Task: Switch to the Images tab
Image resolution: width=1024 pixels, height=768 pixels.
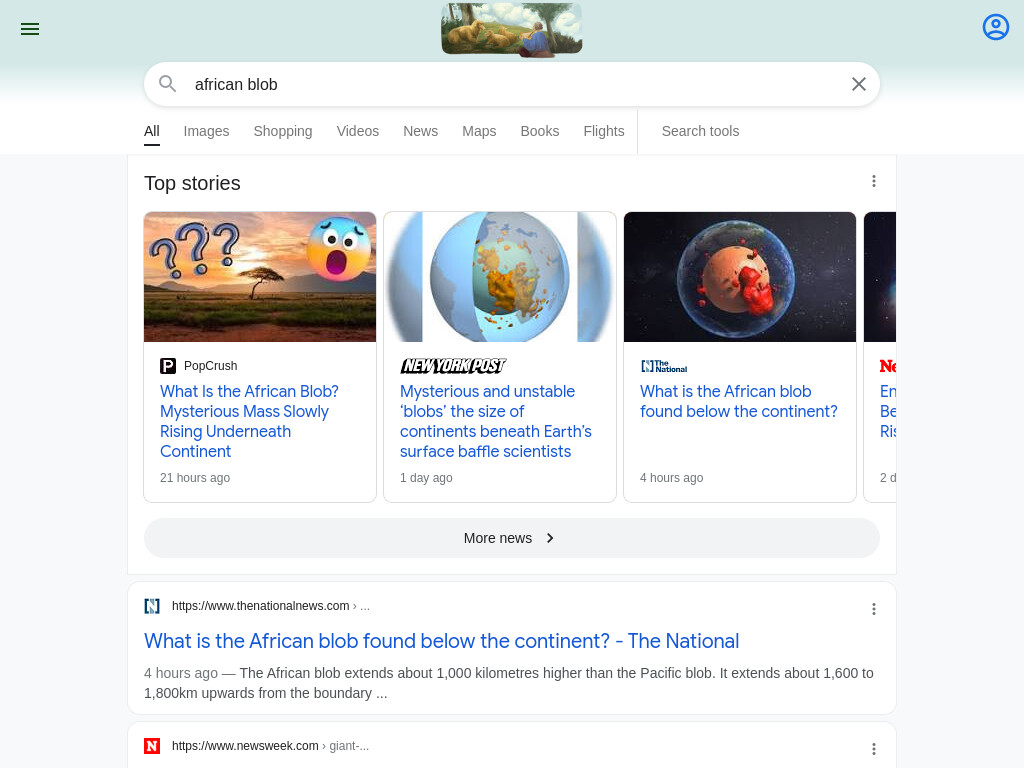Action: point(206,131)
